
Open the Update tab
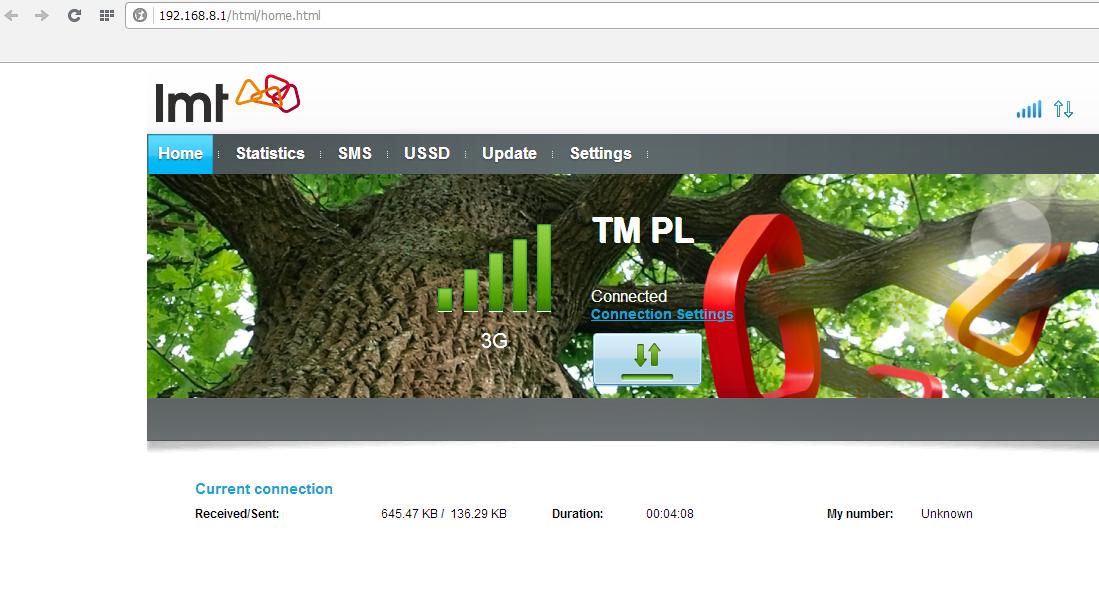(509, 154)
